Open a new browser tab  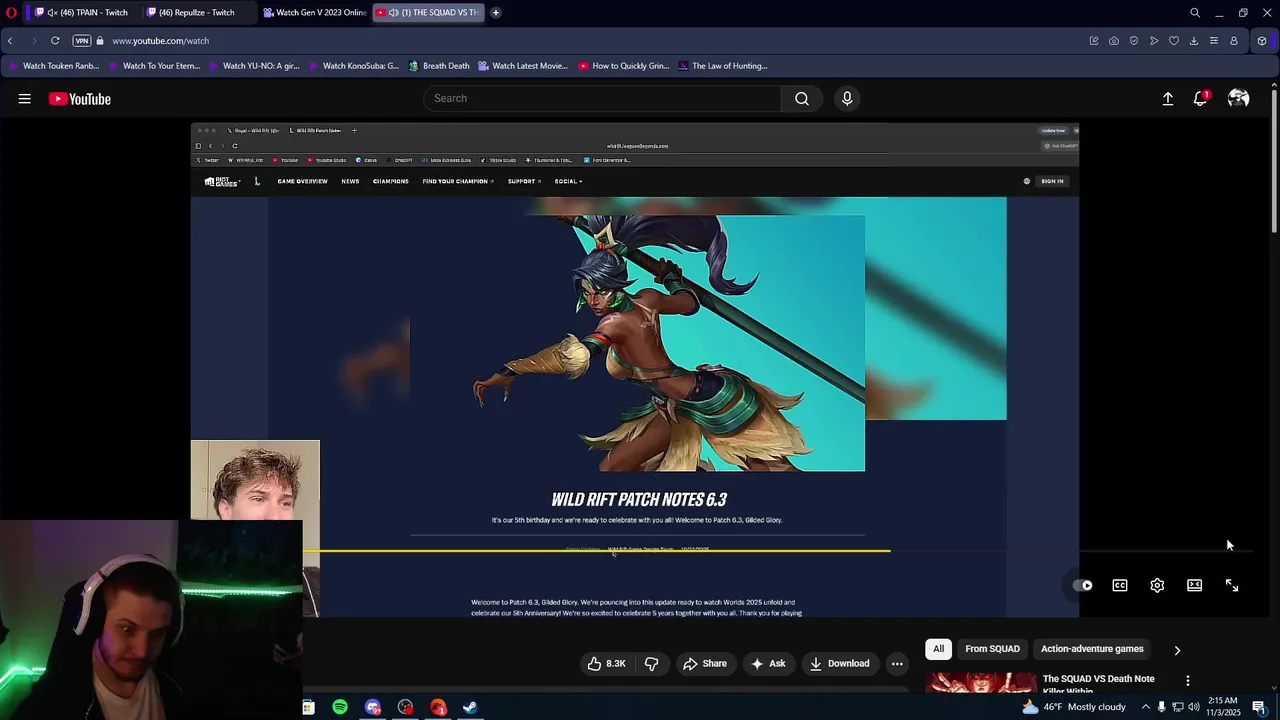coord(495,12)
